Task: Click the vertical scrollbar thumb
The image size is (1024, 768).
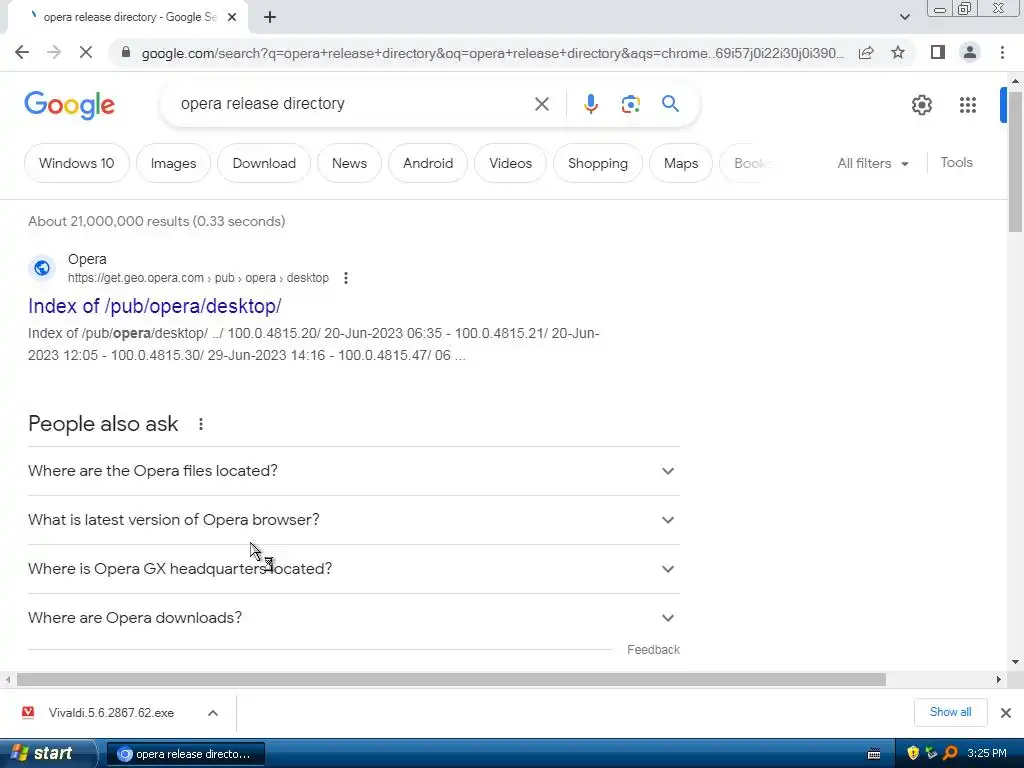Action: tap(1015, 161)
